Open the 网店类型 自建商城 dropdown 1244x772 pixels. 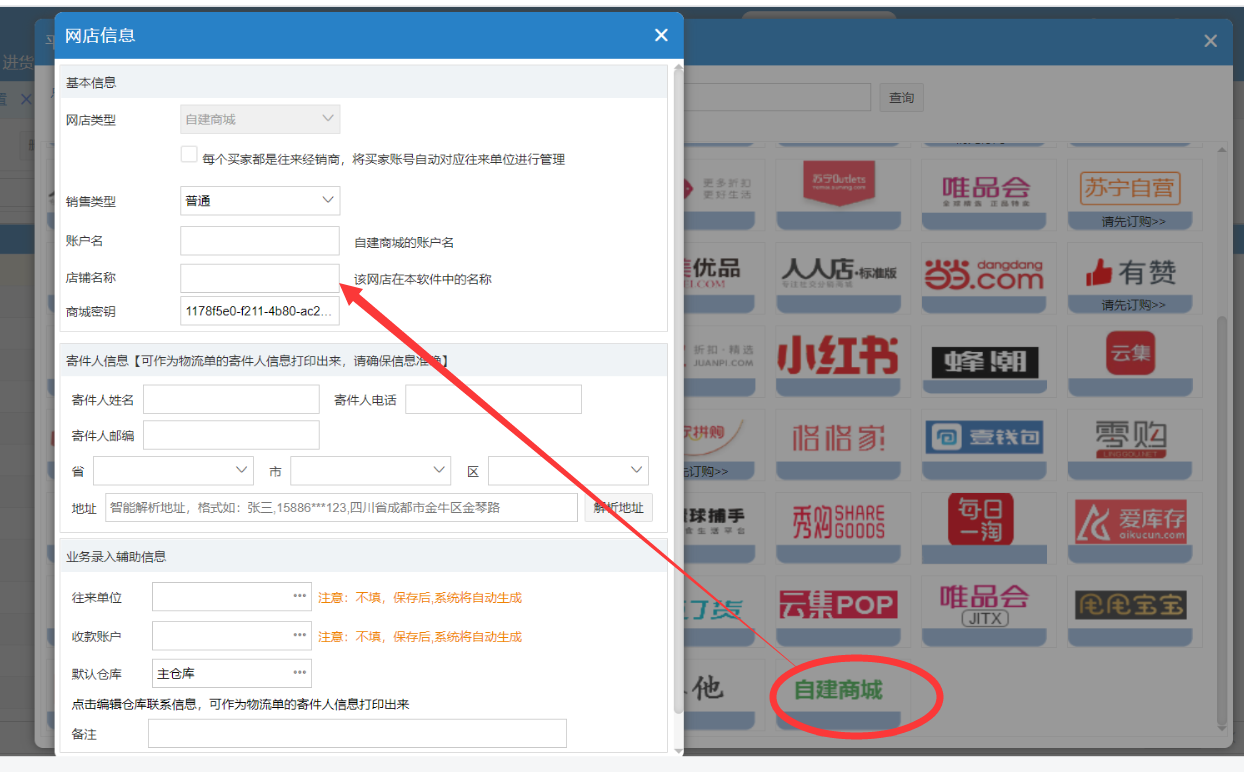(260, 119)
